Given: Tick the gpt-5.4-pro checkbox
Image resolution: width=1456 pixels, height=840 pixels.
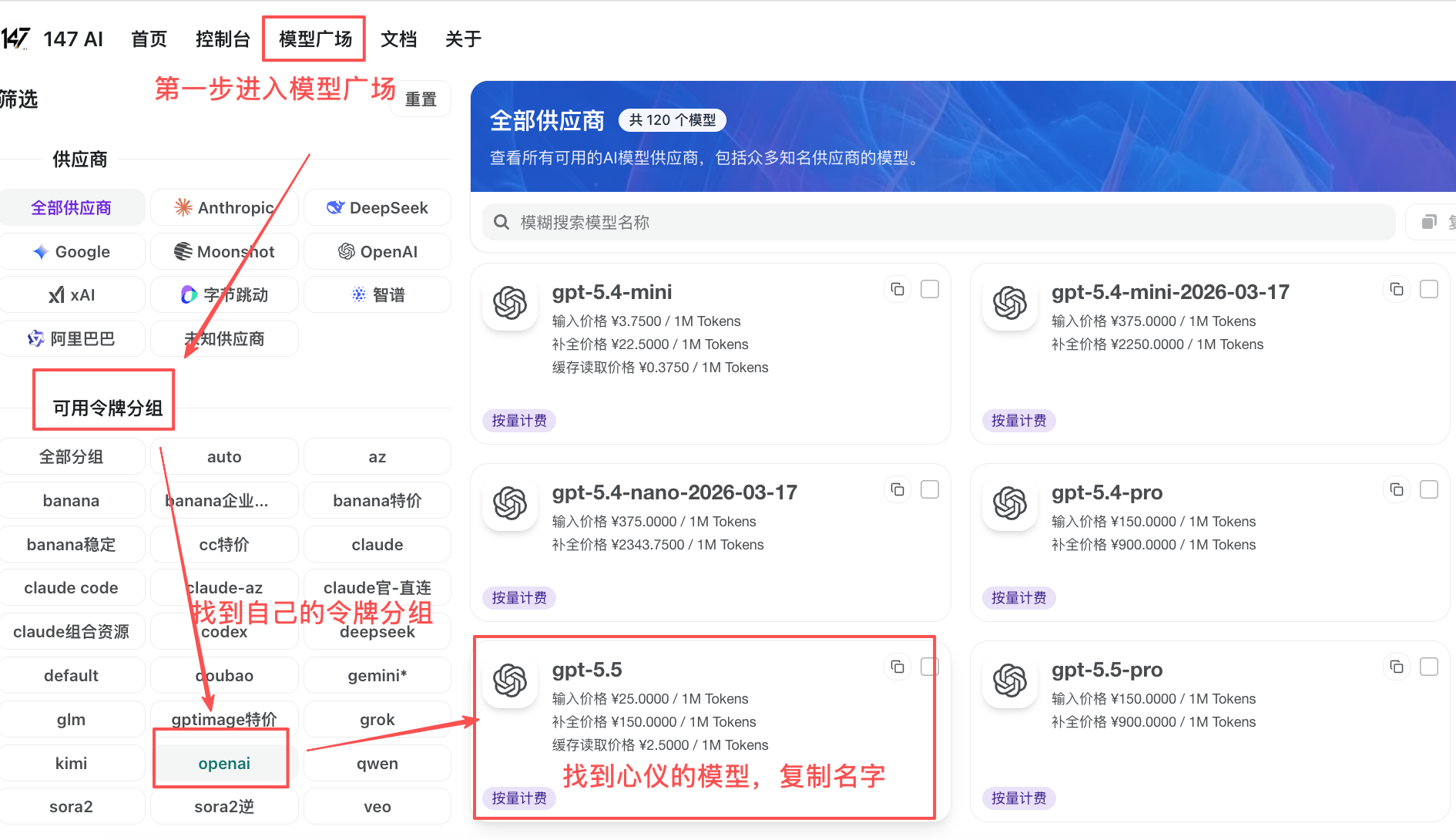Looking at the screenshot, I should [x=1429, y=489].
